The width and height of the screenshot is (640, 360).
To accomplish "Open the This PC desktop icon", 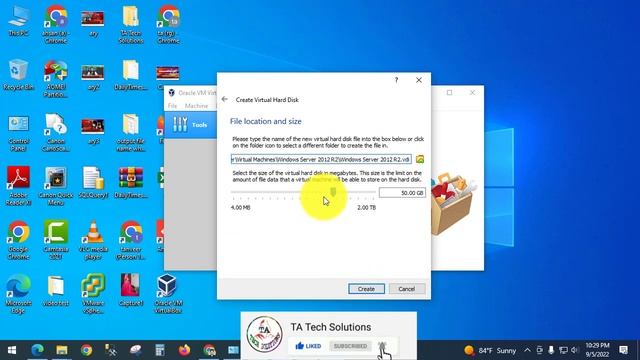I will click(18, 21).
